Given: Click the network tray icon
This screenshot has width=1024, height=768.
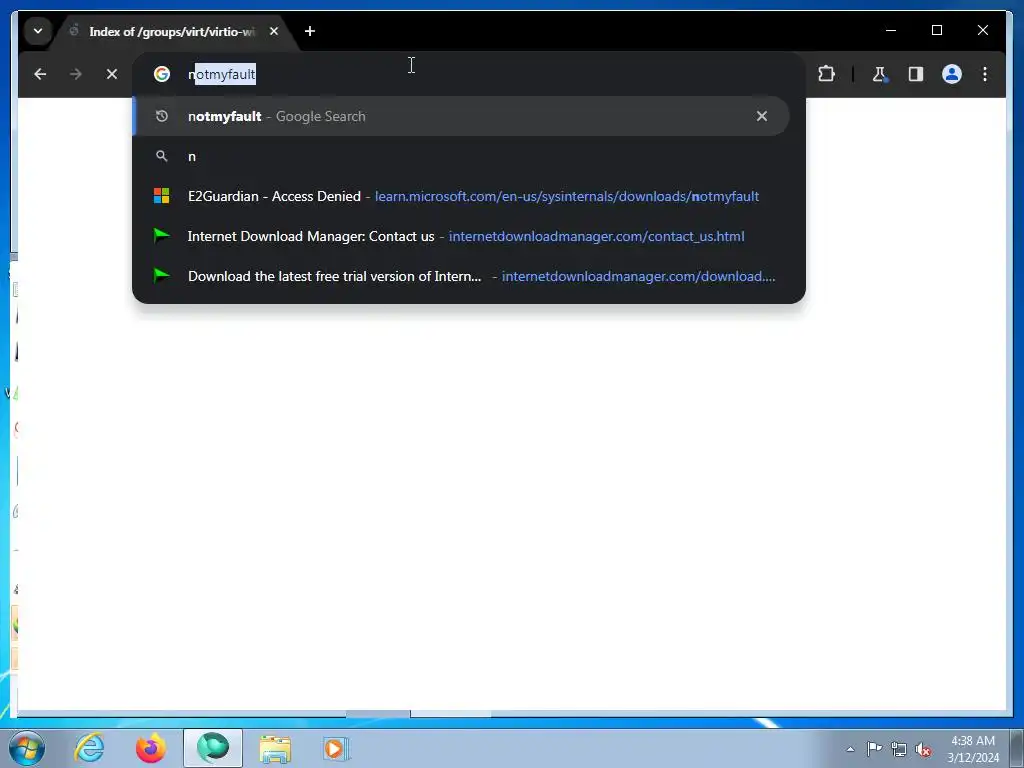Looking at the screenshot, I should [x=899, y=749].
